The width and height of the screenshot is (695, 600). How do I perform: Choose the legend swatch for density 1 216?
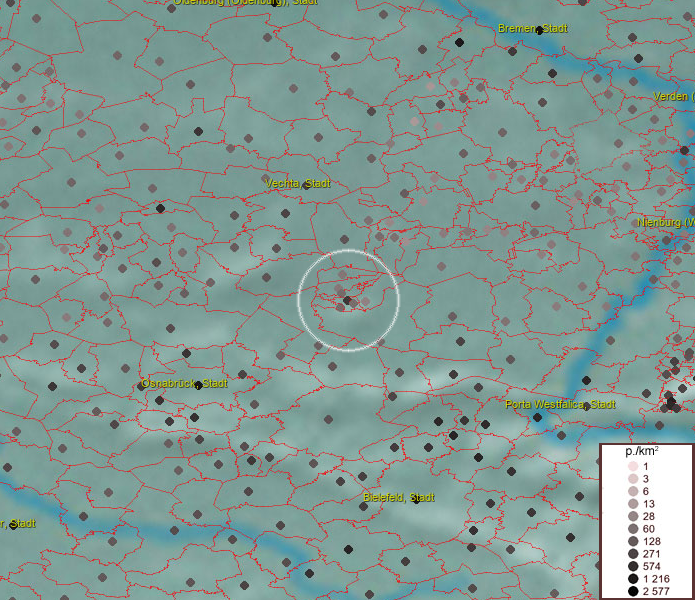633,579
